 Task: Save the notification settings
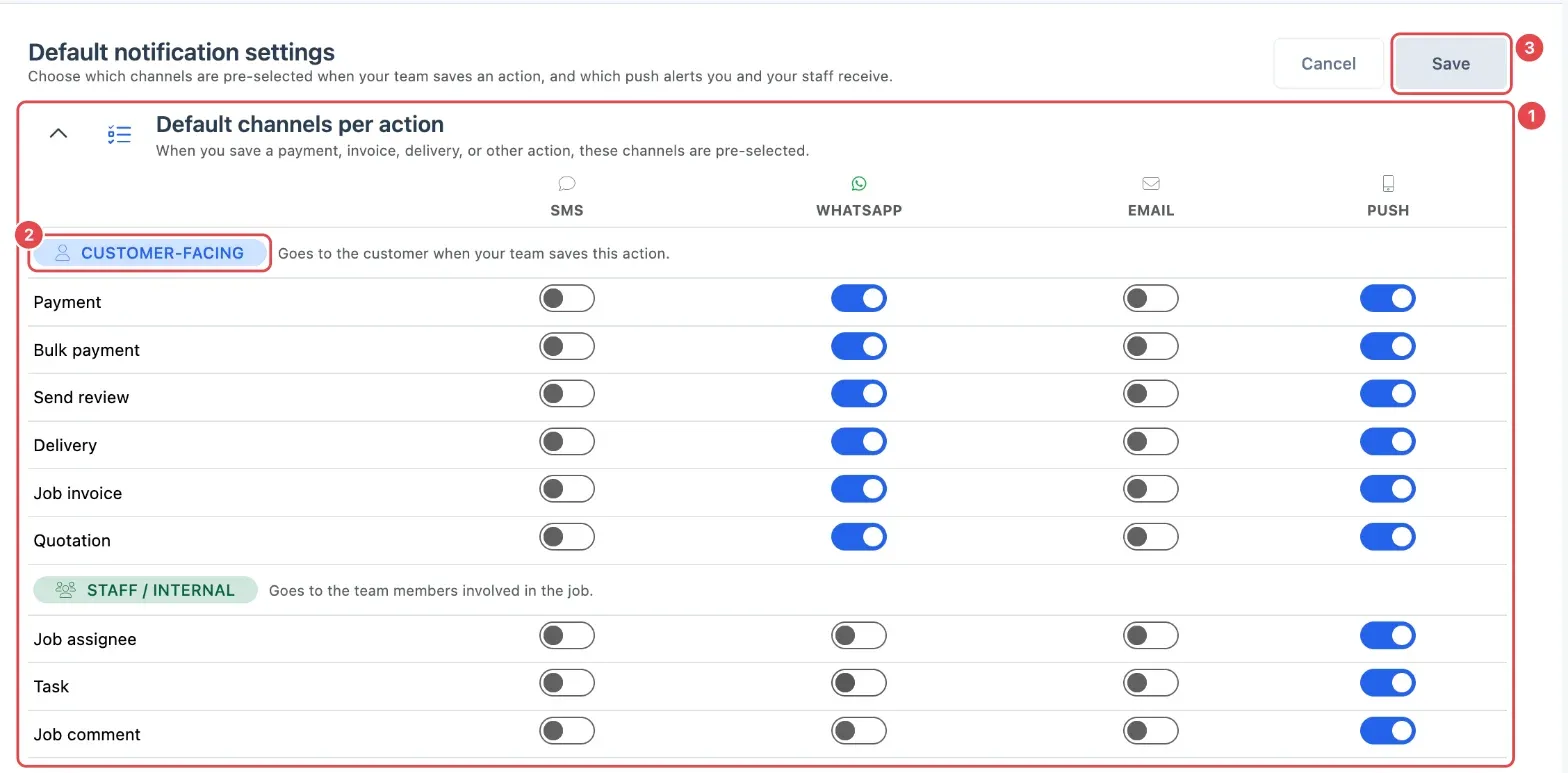coord(1451,64)
